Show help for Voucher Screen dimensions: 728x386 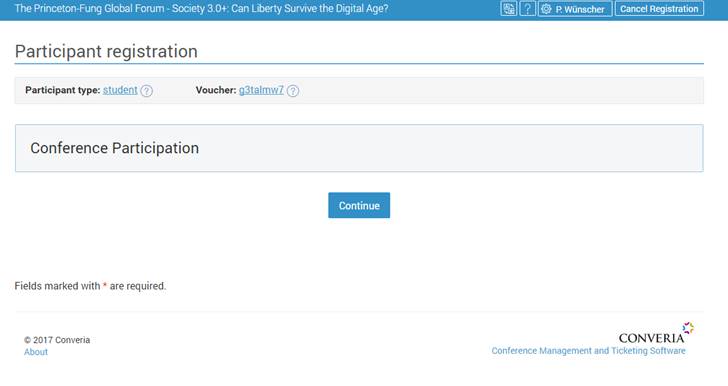tap(293, 91)
